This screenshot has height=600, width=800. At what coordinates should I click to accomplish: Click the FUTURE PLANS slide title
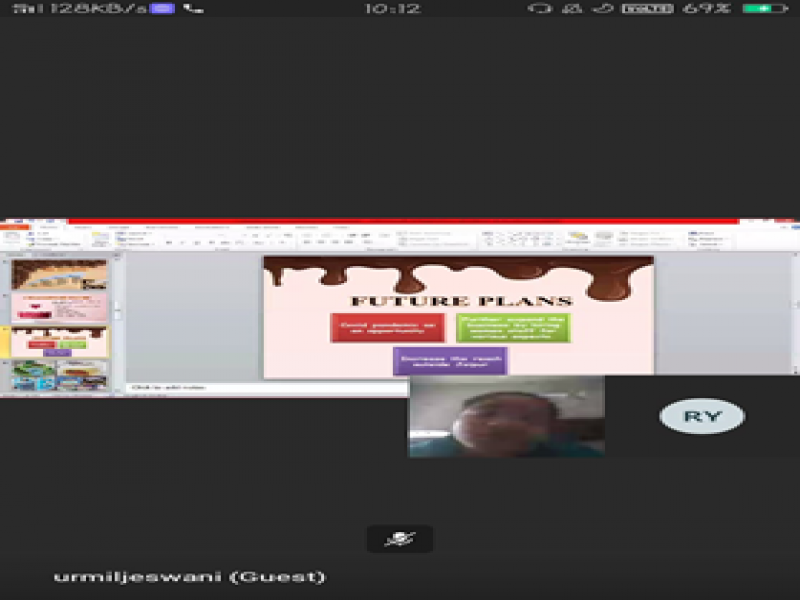[461, 301]
